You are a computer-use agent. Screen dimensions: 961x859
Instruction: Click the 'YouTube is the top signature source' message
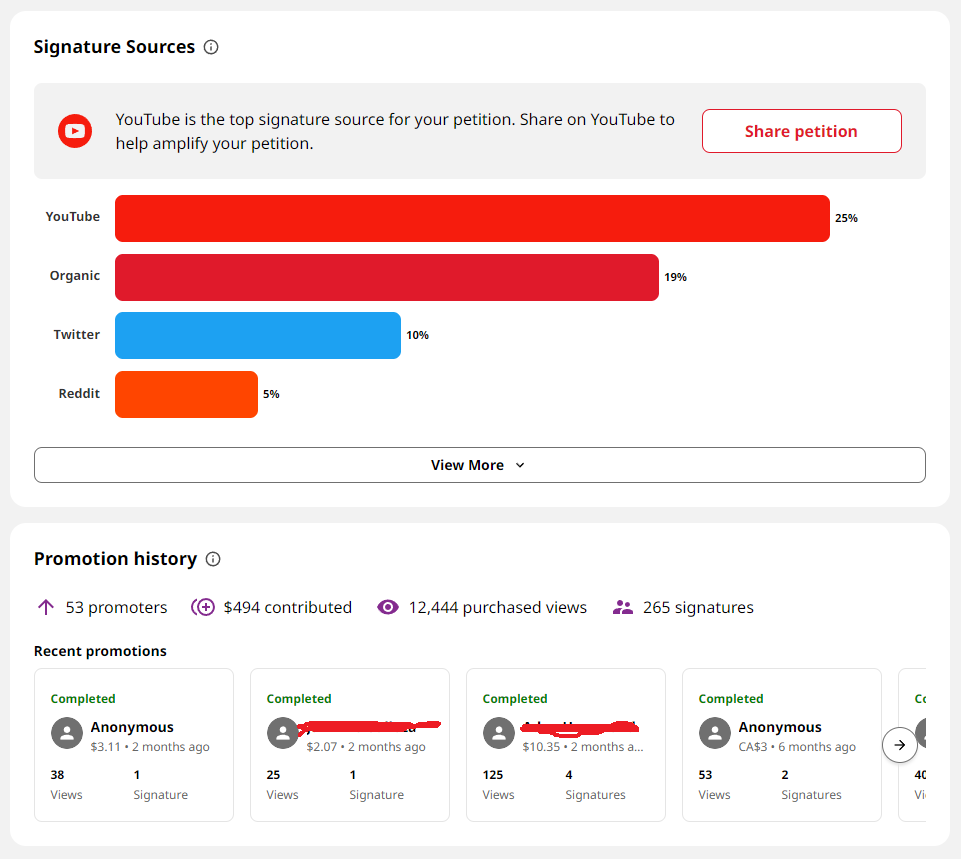[395, 131]
